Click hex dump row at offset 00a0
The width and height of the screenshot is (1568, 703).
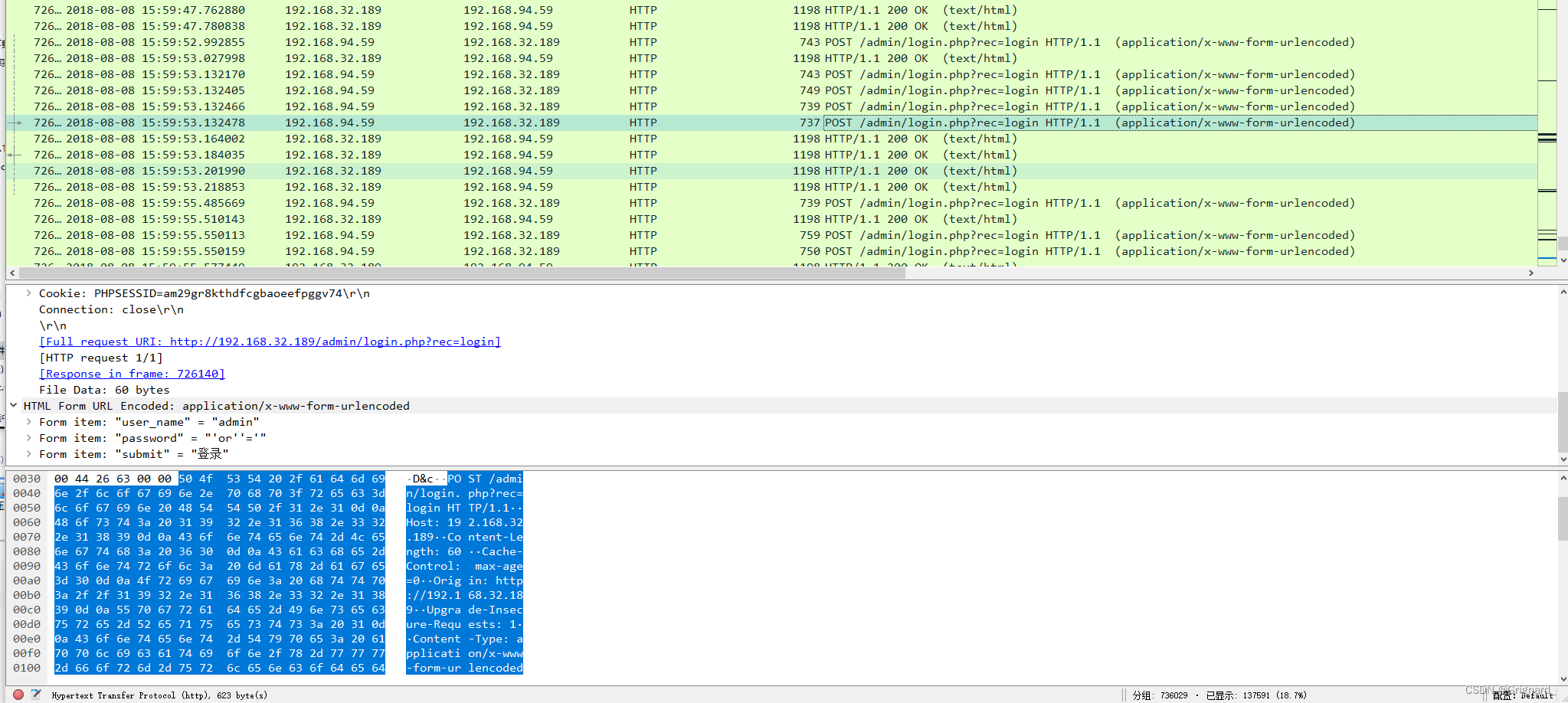(268, 580)
